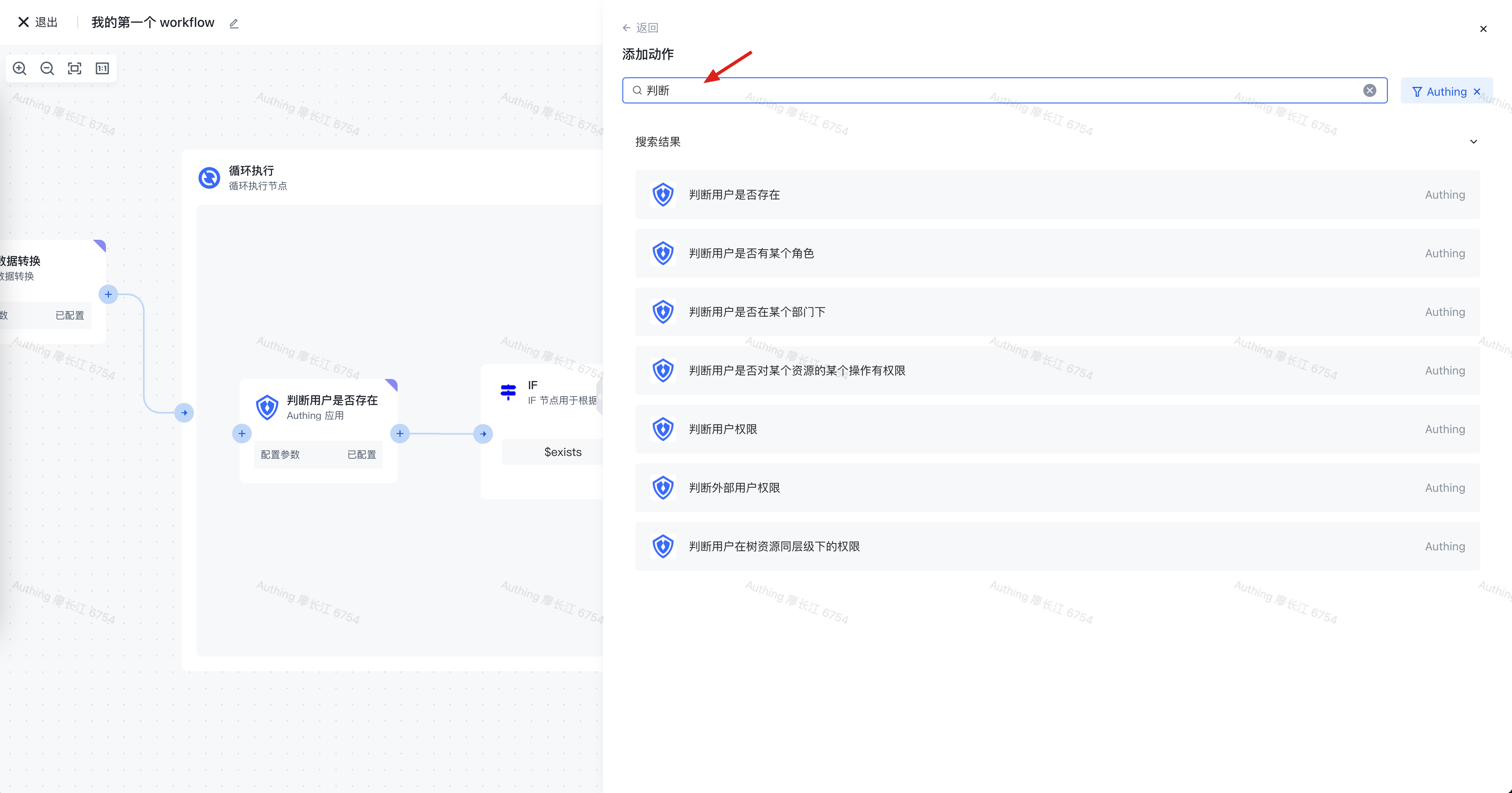This screenshot has width=1512, height=793.
Task: Click the IF node signpost icon
Action: (x=508, y=392)
